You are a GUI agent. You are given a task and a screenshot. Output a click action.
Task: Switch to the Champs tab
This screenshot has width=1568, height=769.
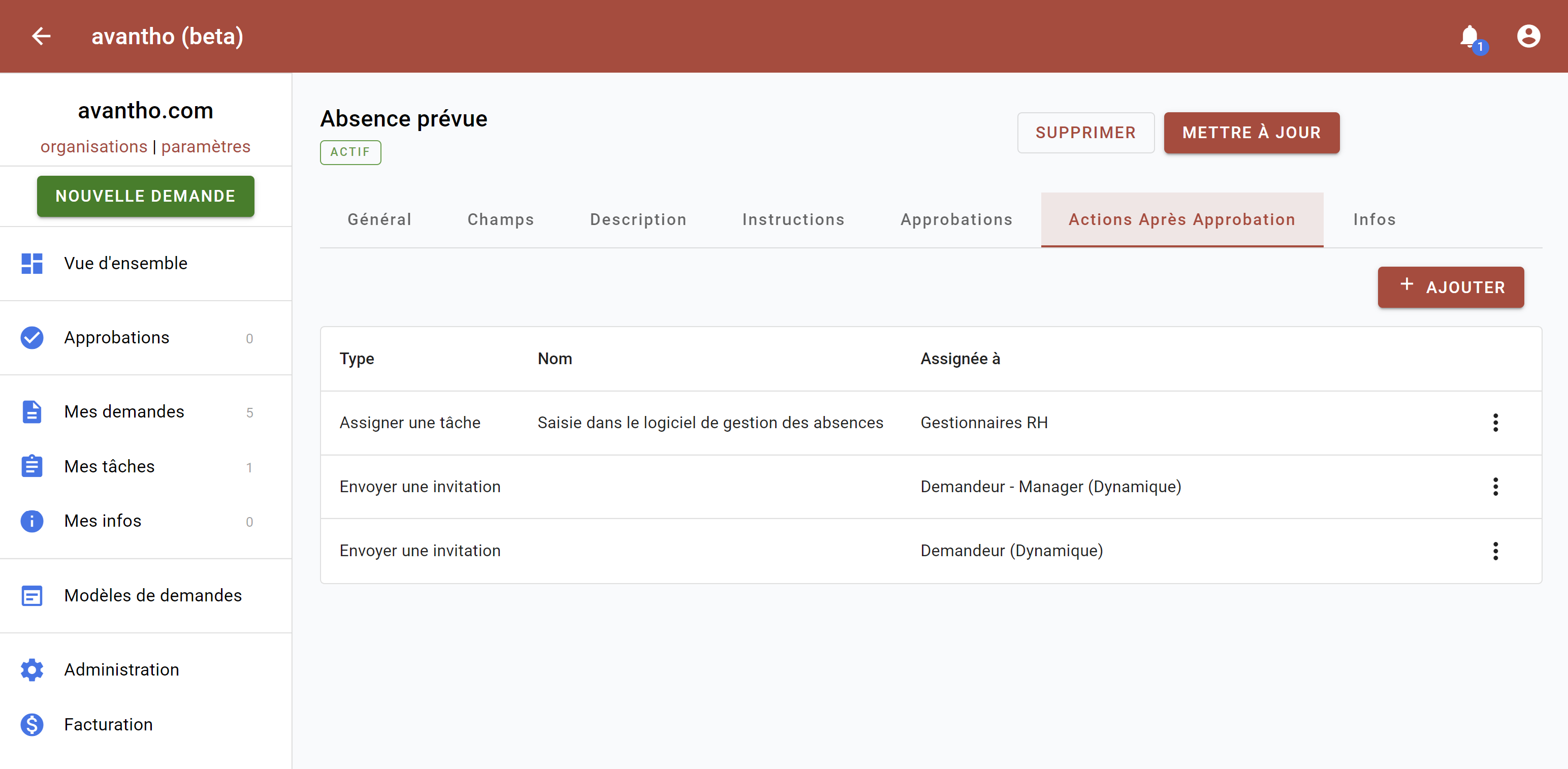pos(500,220)
